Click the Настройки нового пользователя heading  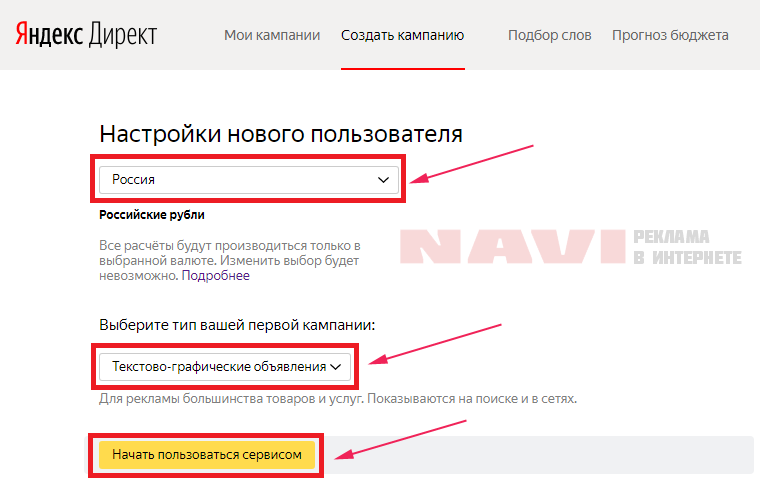point(281,134)
